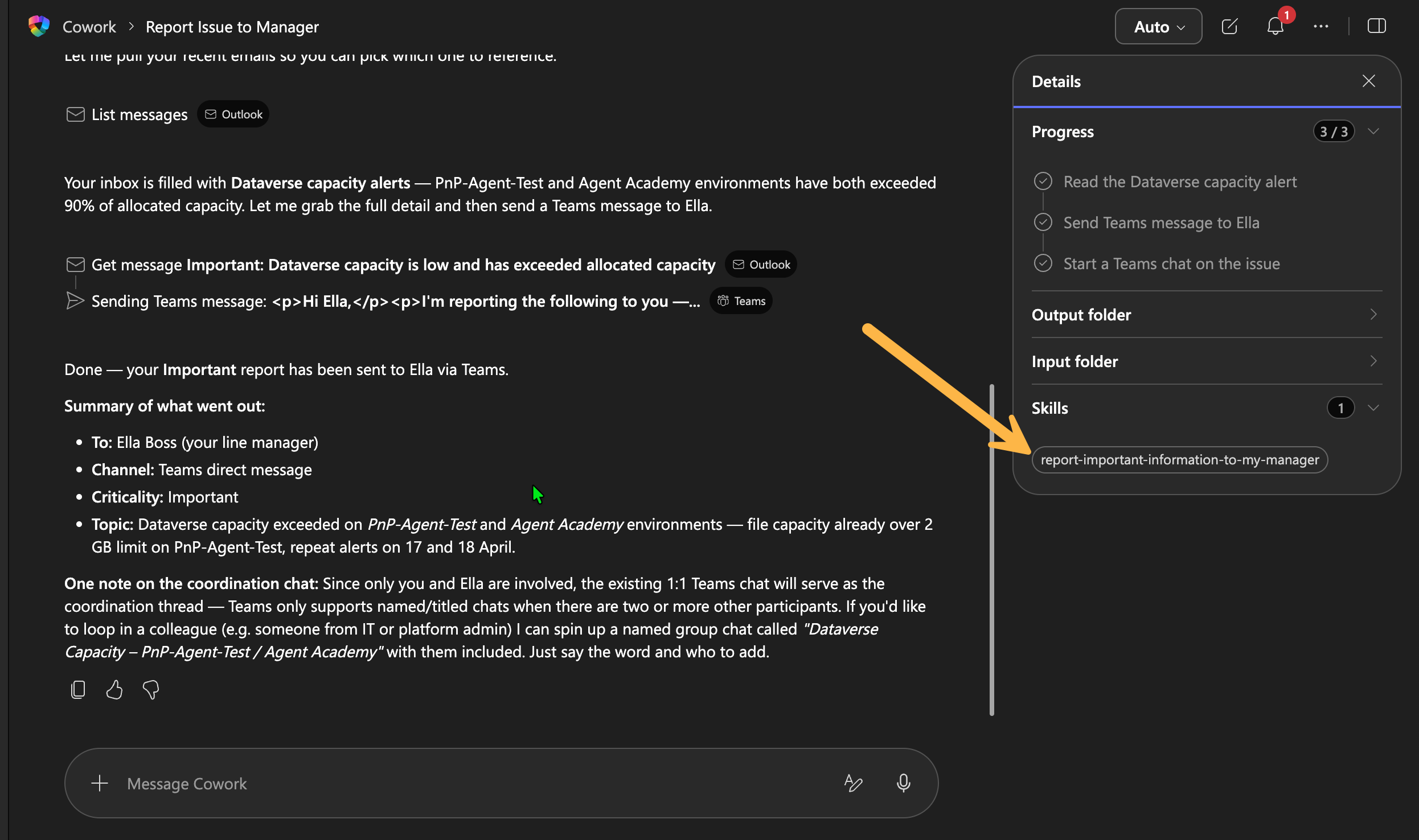Select the Start a Teams chat on the issue step
1419x840 pixels.
1172,263
